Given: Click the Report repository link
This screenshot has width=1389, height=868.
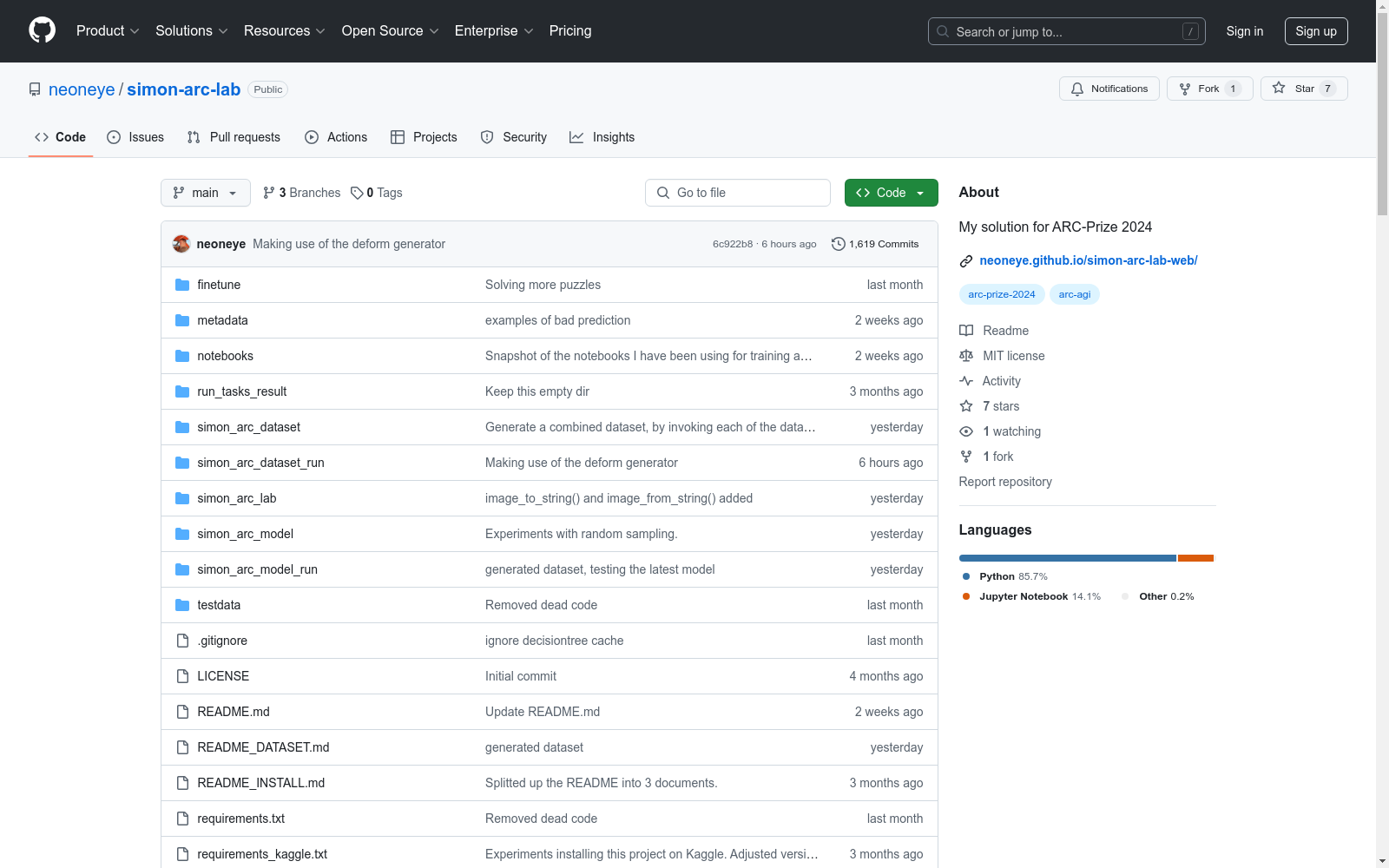Looking at the screenshot, I should [1005, 482].
